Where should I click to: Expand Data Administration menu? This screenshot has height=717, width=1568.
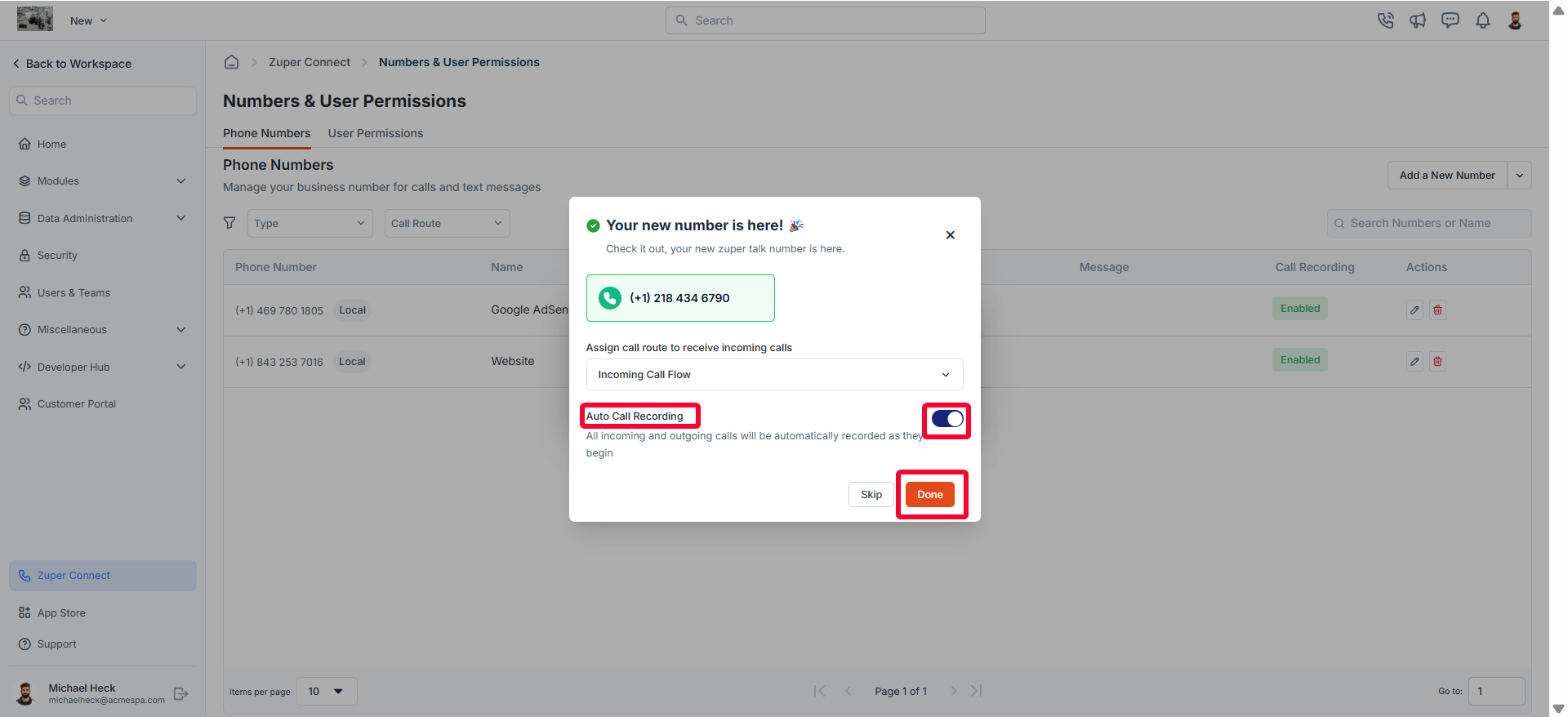pos(103,218)
